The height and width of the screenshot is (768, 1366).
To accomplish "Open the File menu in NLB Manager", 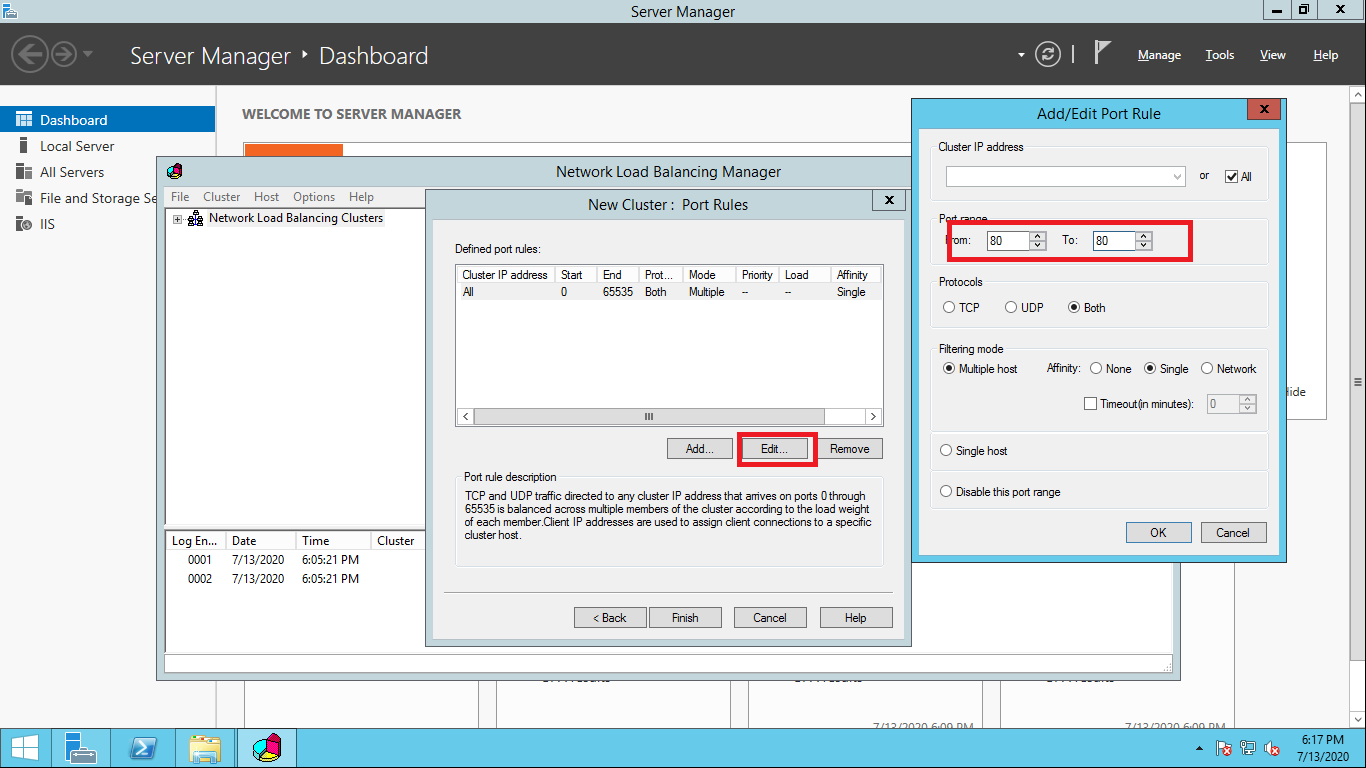I will [180, 197].
